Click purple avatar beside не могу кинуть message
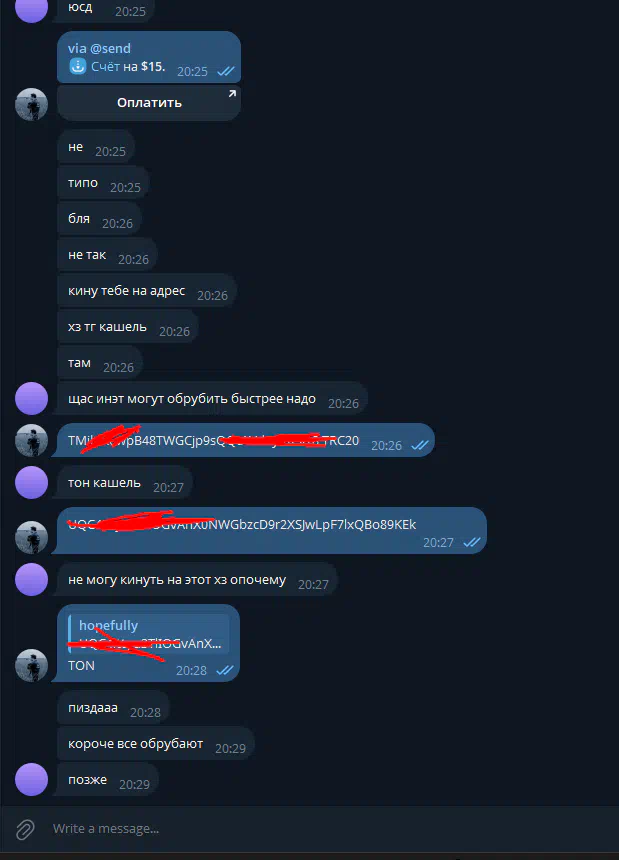Image resolution: width=619 pixels, height=860 pixels. (31, 579)
